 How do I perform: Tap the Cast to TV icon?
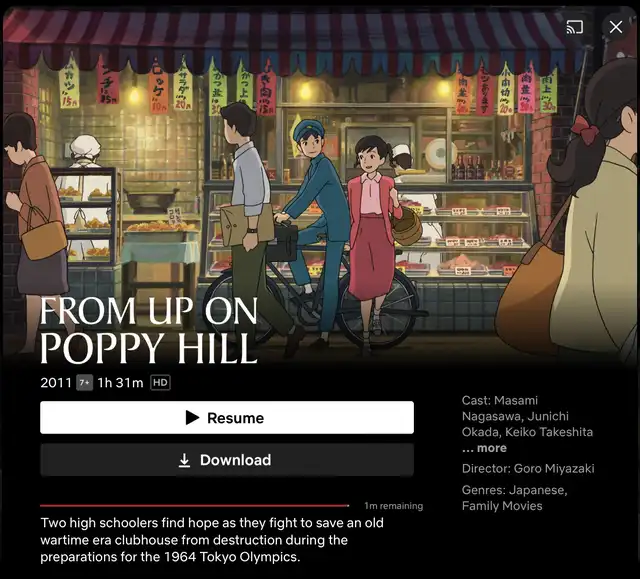tap(575, 27)
